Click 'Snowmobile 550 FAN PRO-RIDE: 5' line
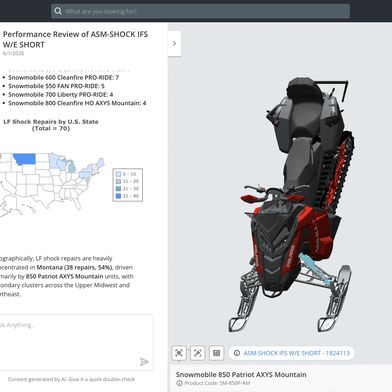The width and height of the screenshot is (392, 392). (56, 86)
